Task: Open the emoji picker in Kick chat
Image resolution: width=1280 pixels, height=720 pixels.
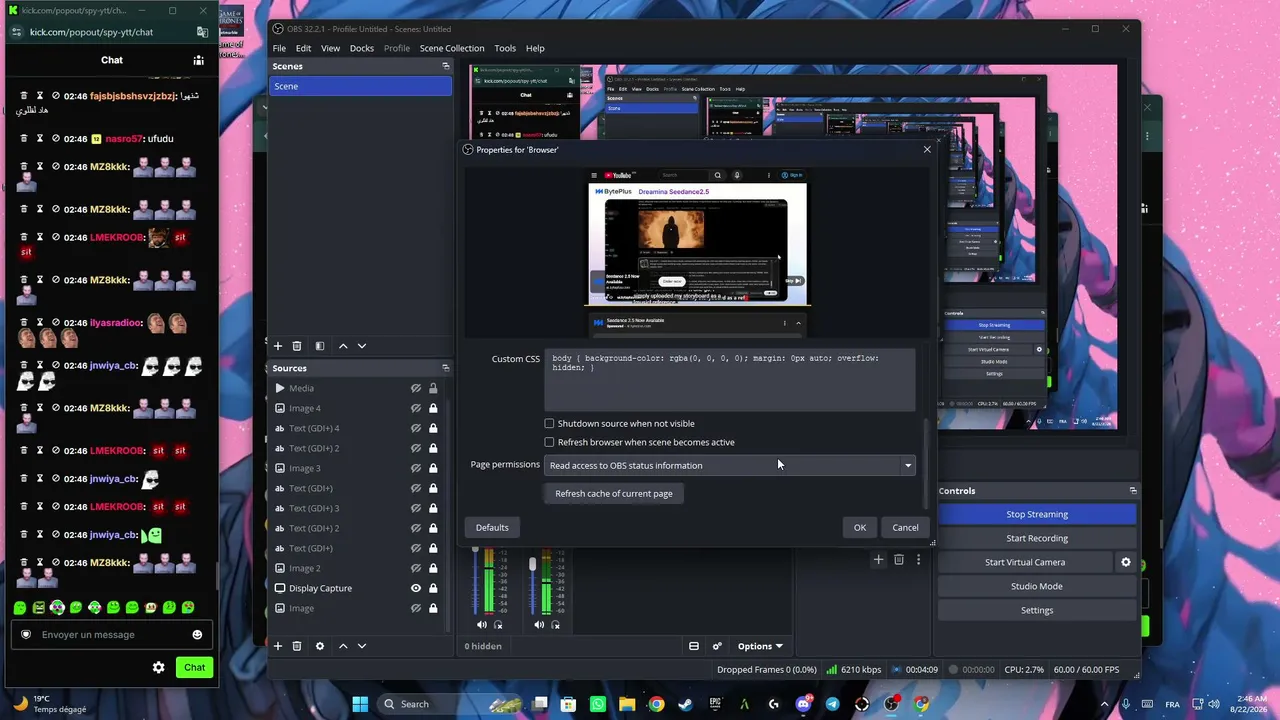Action: click(x=197, y=634)
